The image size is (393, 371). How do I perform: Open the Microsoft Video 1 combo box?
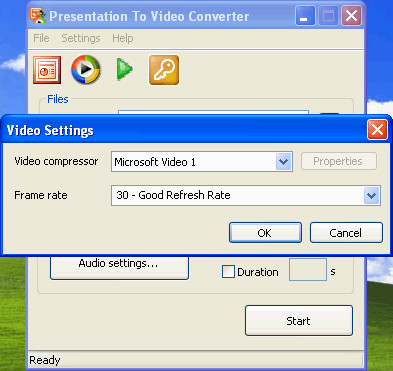[202, 162]
